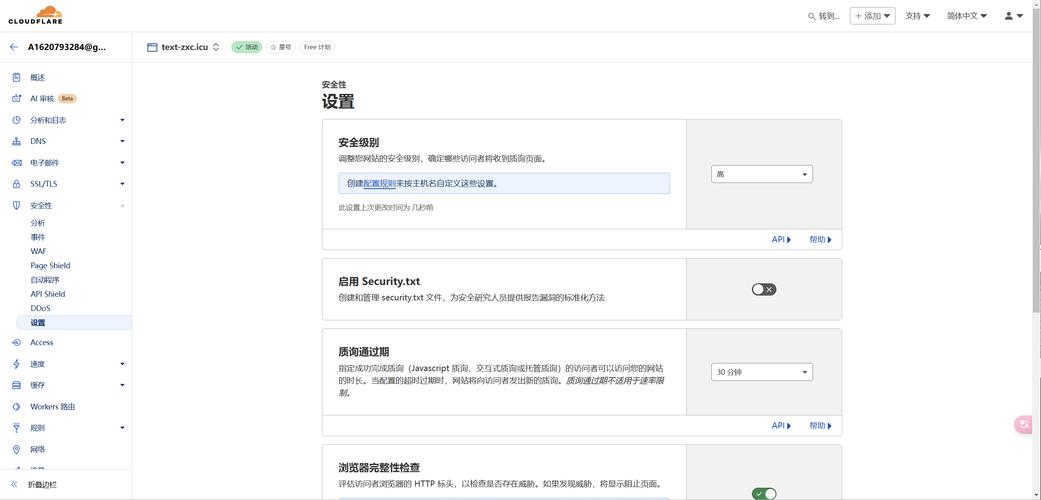Click the Cloudflare logo
Image resolution: width=1041 pixels, height=500 pixels.
[34, 15]
